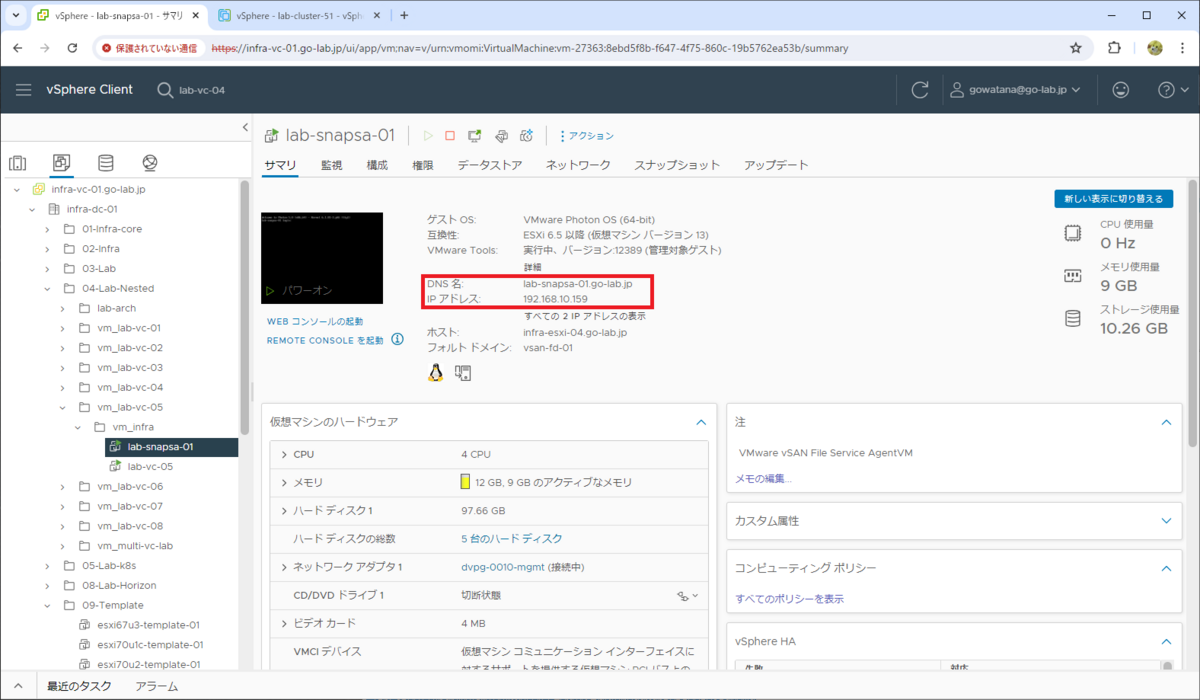The height and width of the screenshot is (700, 1200).
Task: Open the Hosts and Clusters inventory view
Action: tap(17, 163)
